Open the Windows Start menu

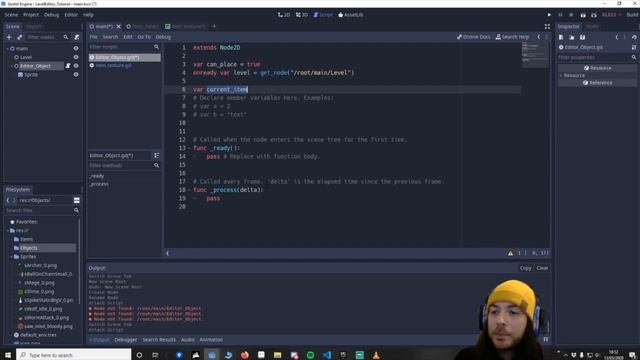click(8, 355)
